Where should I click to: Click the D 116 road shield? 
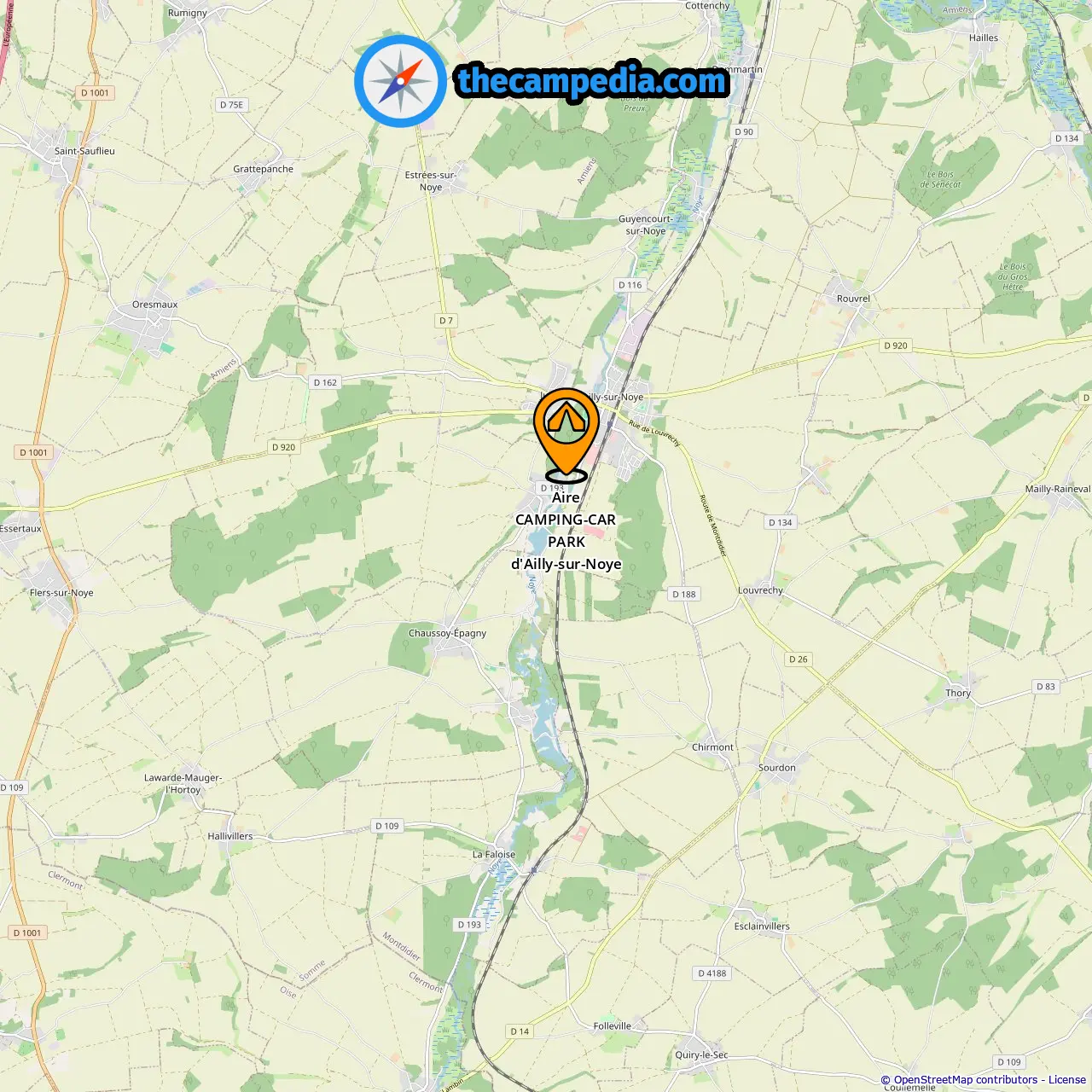tap(630, 285)
